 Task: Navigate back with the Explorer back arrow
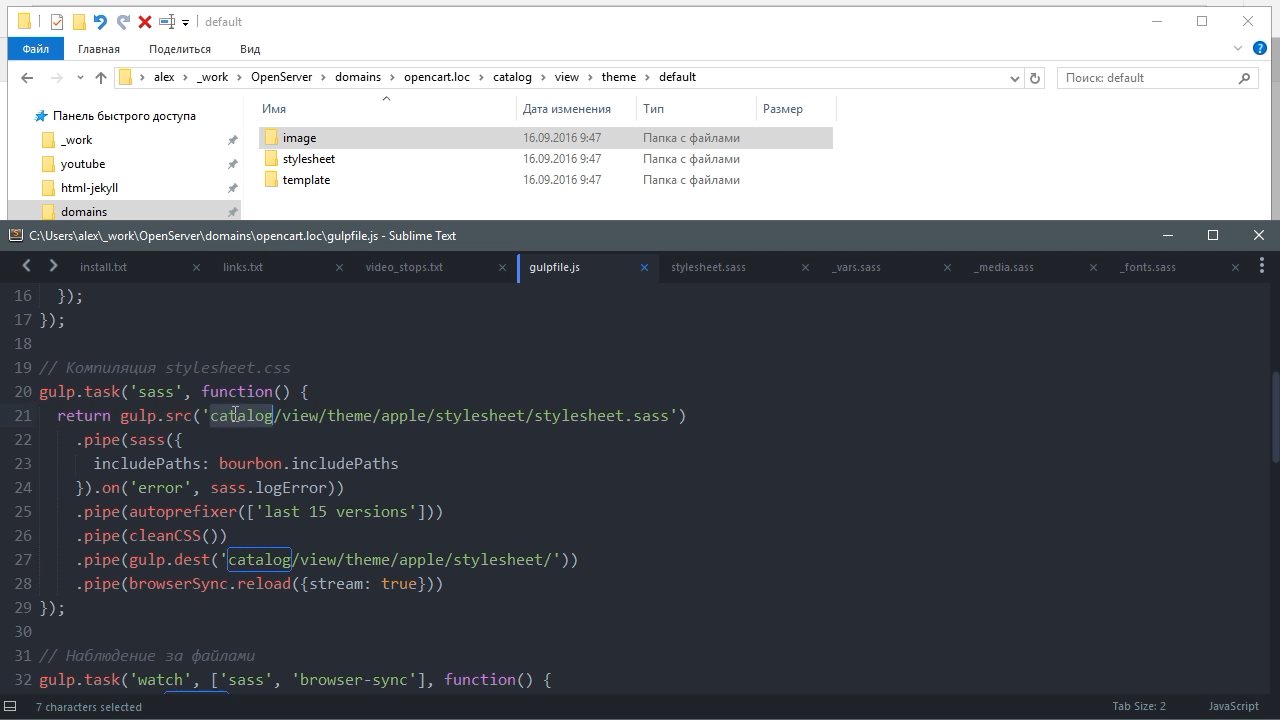coord(29,78)
